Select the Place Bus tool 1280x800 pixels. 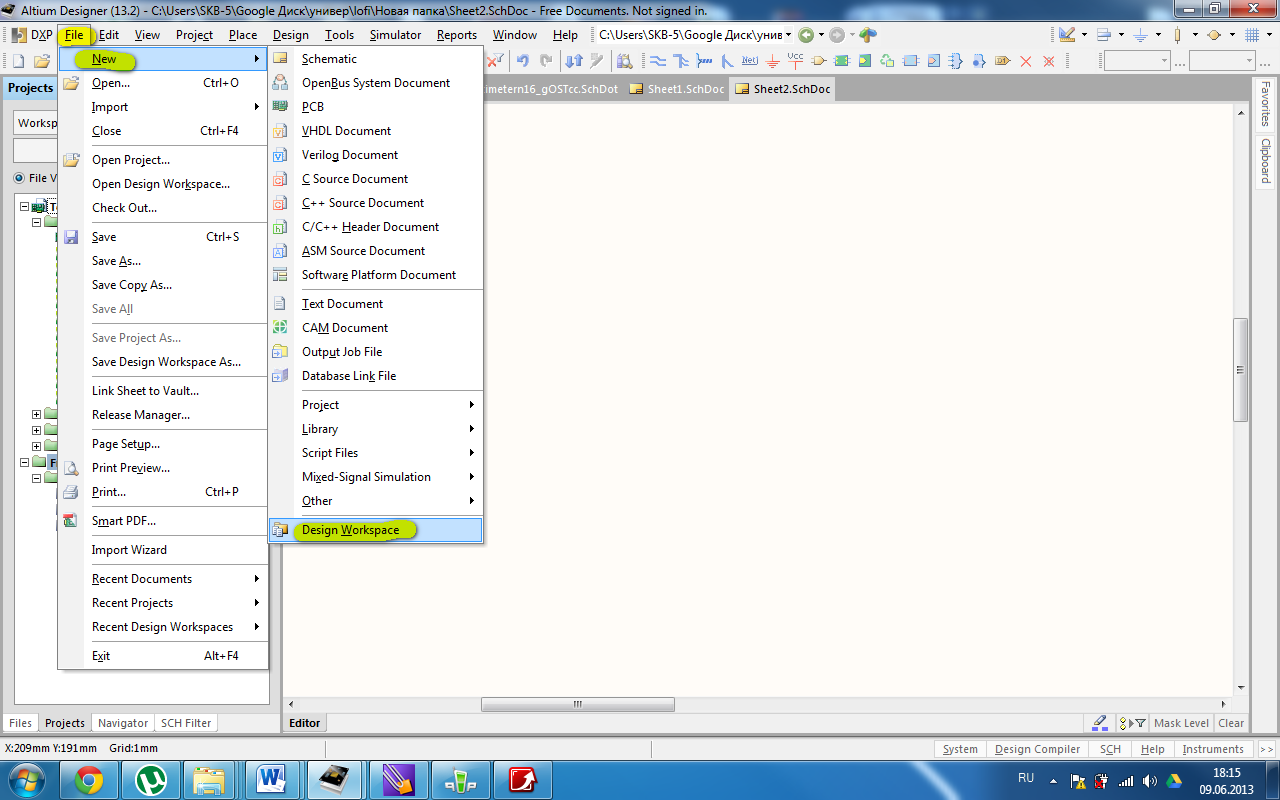tap(681, 61)
